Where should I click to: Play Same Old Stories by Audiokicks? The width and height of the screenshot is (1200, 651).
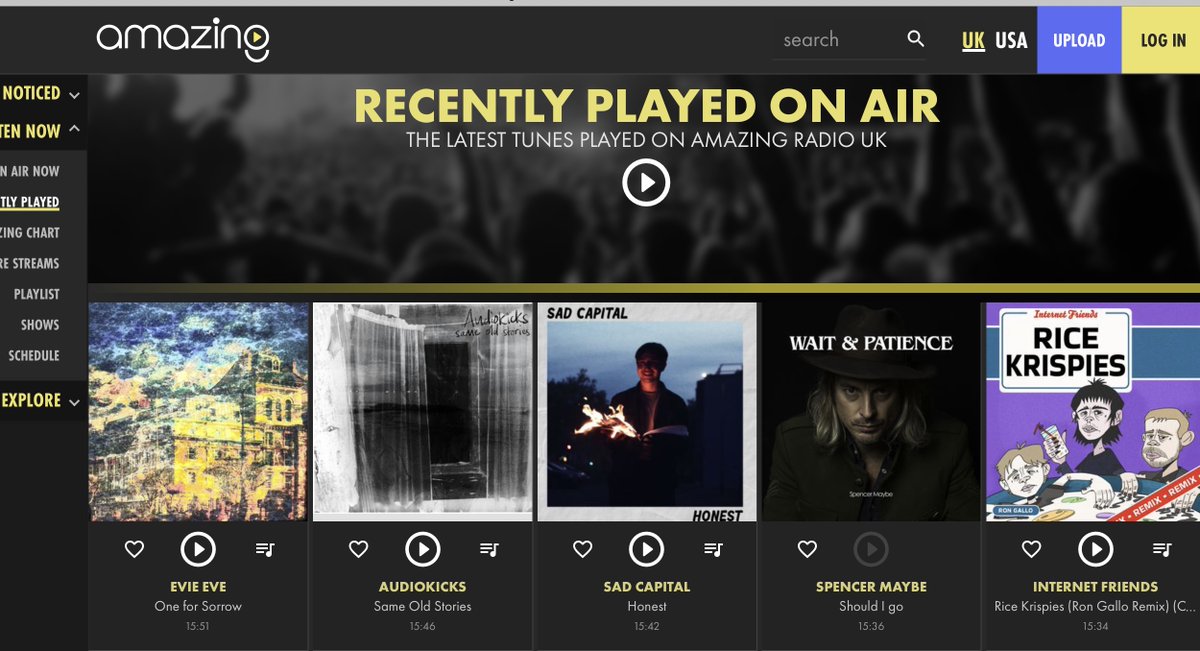pyautogui.click(x=422, y=549)
